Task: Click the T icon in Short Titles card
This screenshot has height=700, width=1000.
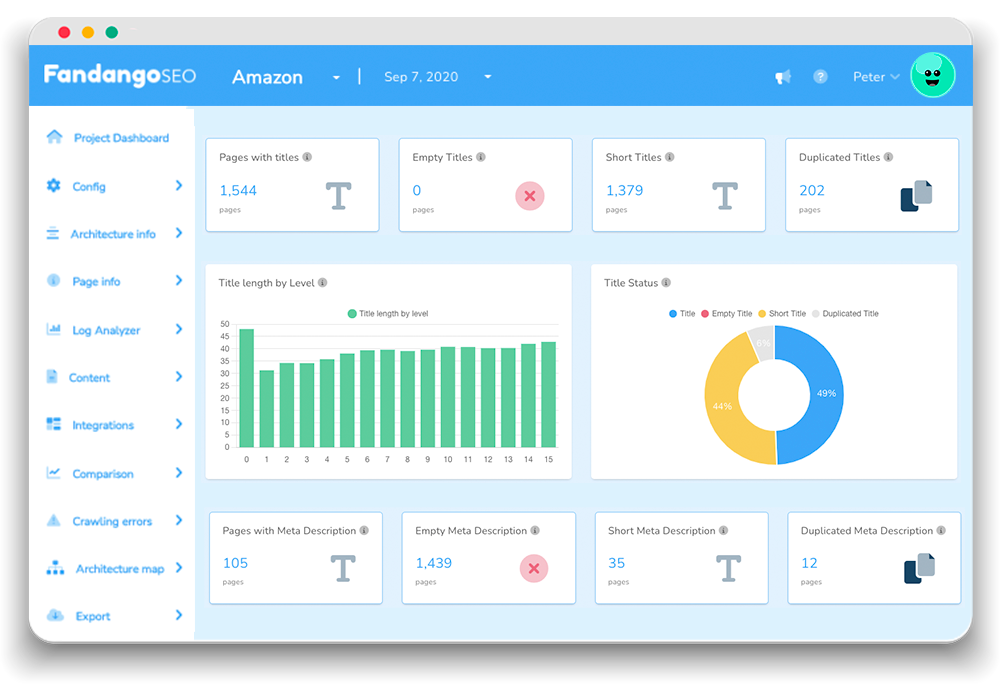Action: point(724,196)
